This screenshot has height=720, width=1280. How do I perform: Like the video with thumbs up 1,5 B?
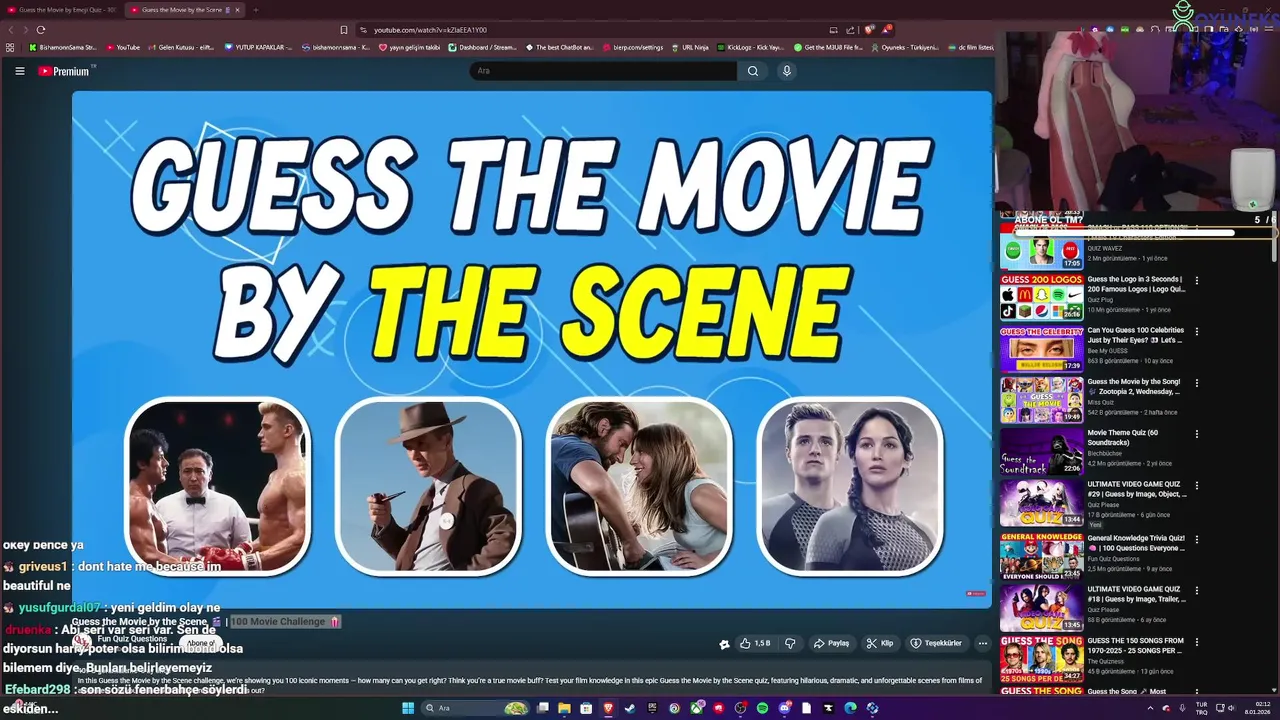(x=756, y=643)
